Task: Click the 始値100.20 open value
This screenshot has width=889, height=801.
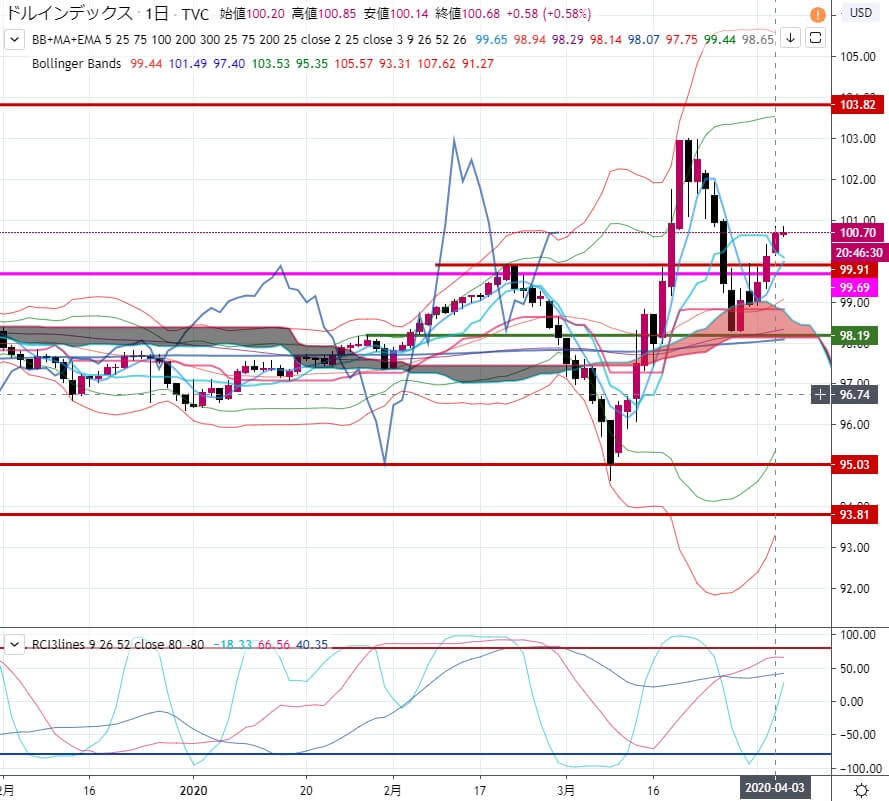Action: pyautogui.click(x=252, y=14)
